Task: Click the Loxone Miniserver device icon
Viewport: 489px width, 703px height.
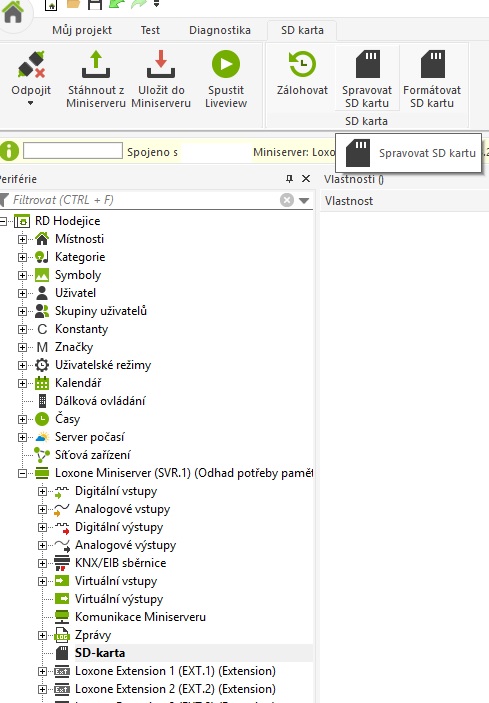Action: click(42, 473)
